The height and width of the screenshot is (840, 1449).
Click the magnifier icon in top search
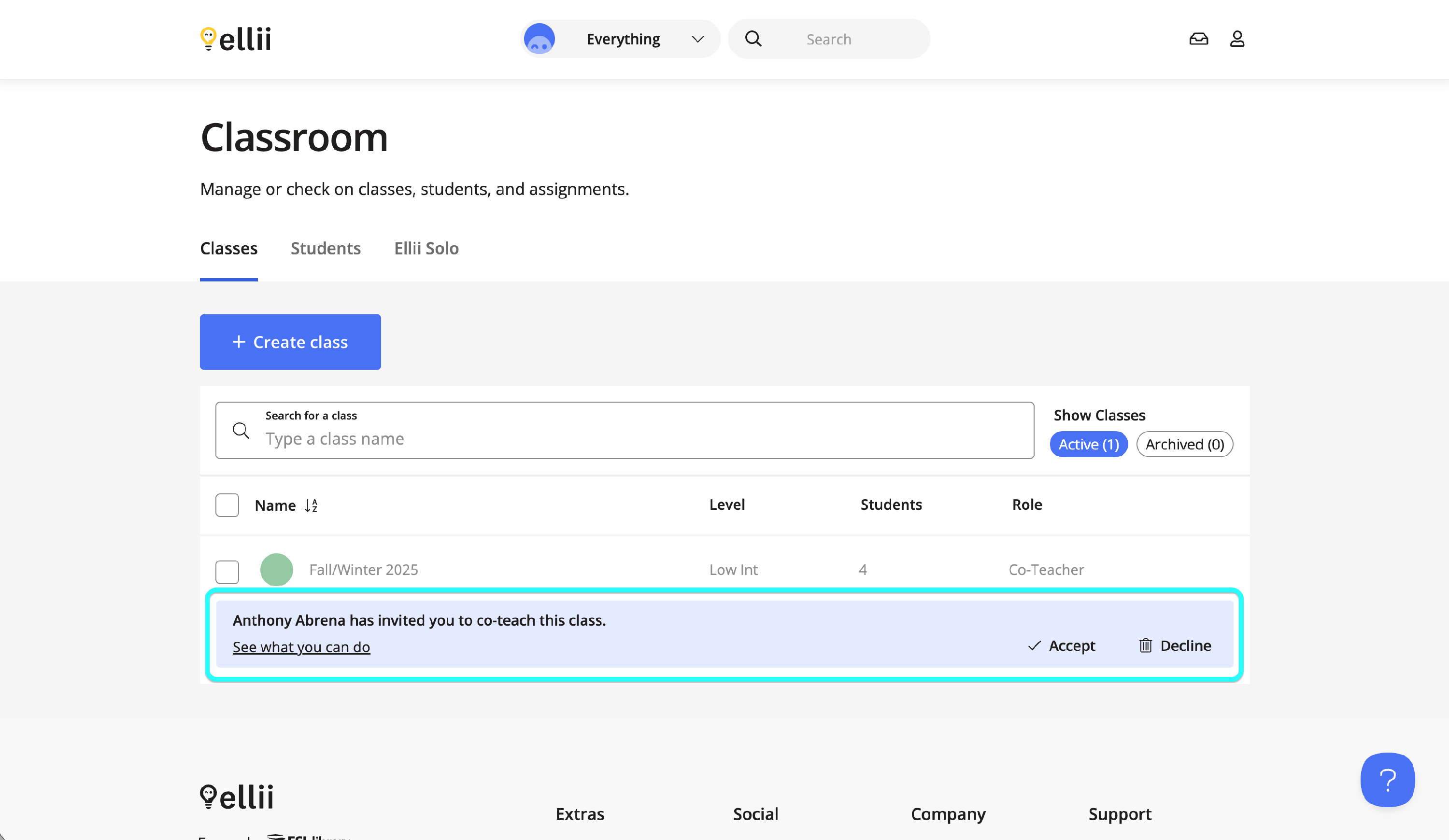[x=753, y=39]
